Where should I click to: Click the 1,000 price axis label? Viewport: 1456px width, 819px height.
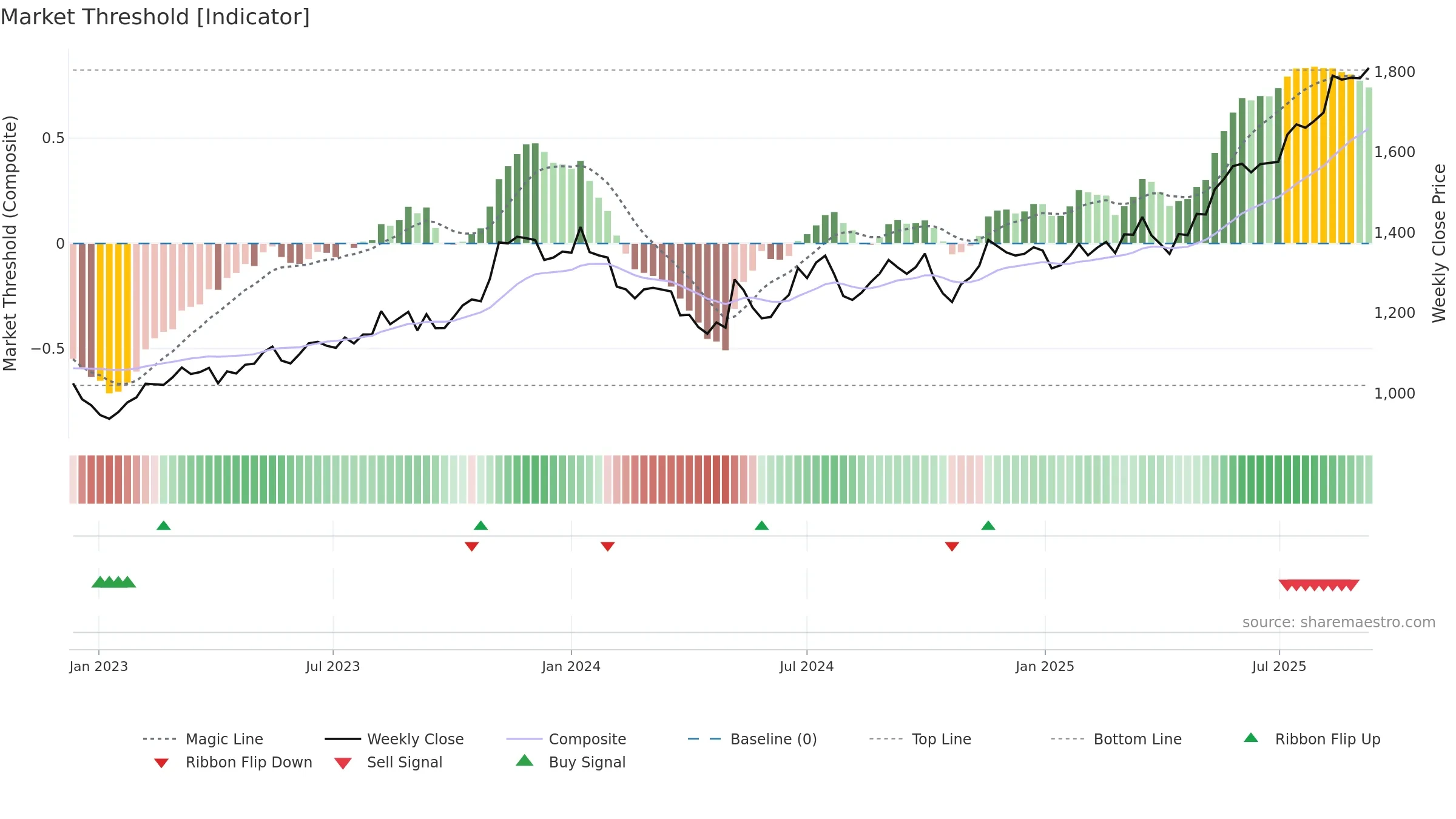click(x=1395, y=393)
